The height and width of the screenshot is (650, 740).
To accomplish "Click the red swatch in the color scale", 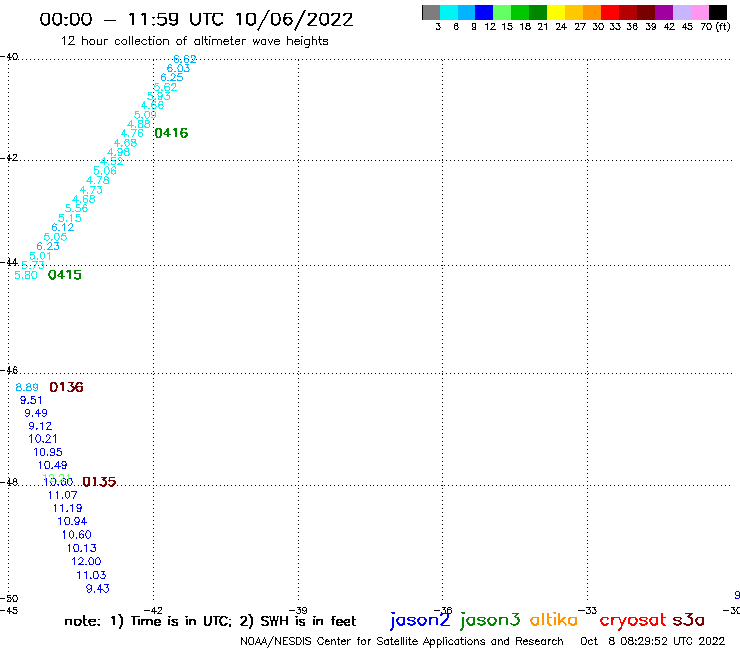I will [x=610, y=12].
